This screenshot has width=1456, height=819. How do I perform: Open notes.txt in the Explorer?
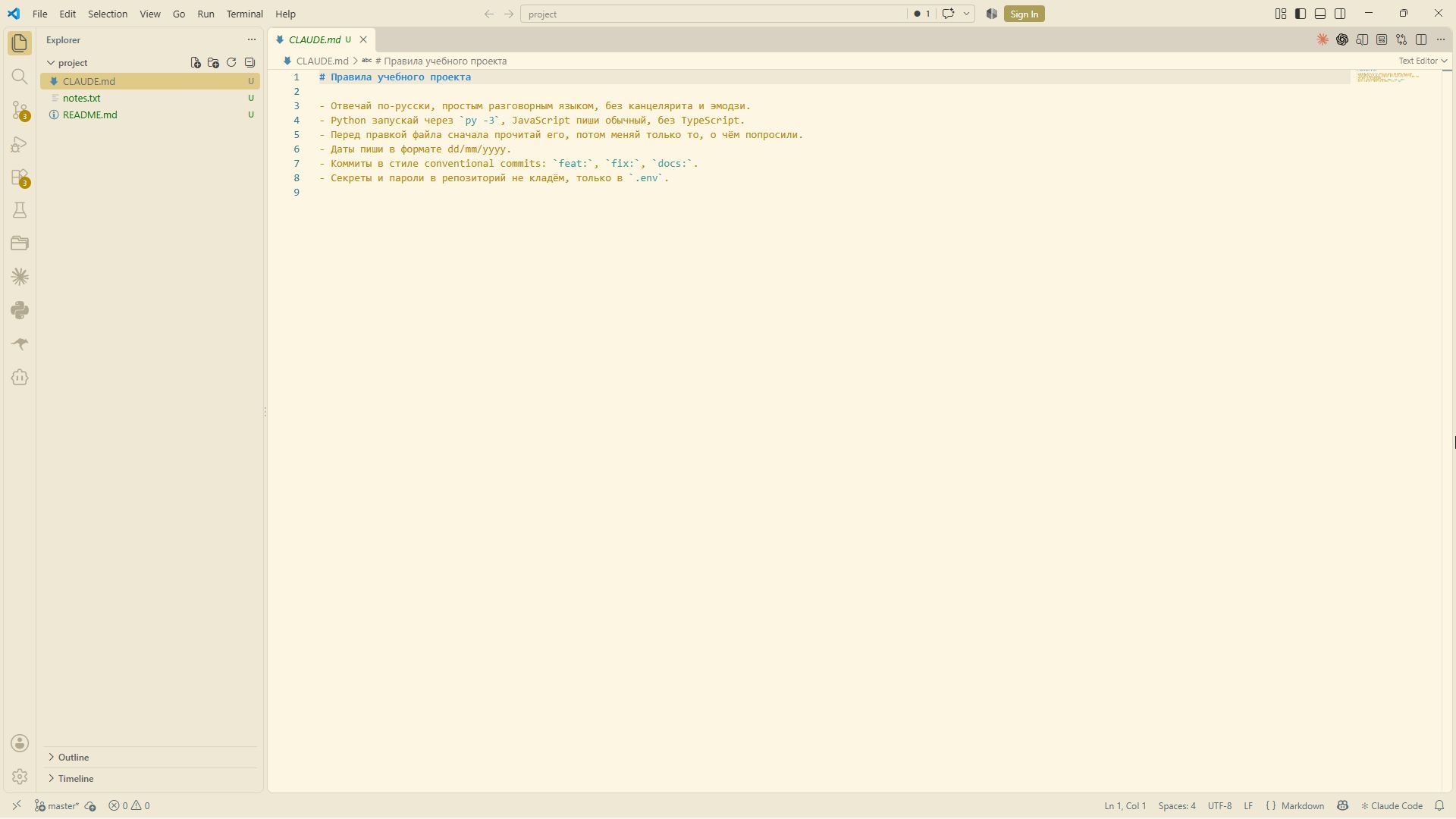click(150, 98)
